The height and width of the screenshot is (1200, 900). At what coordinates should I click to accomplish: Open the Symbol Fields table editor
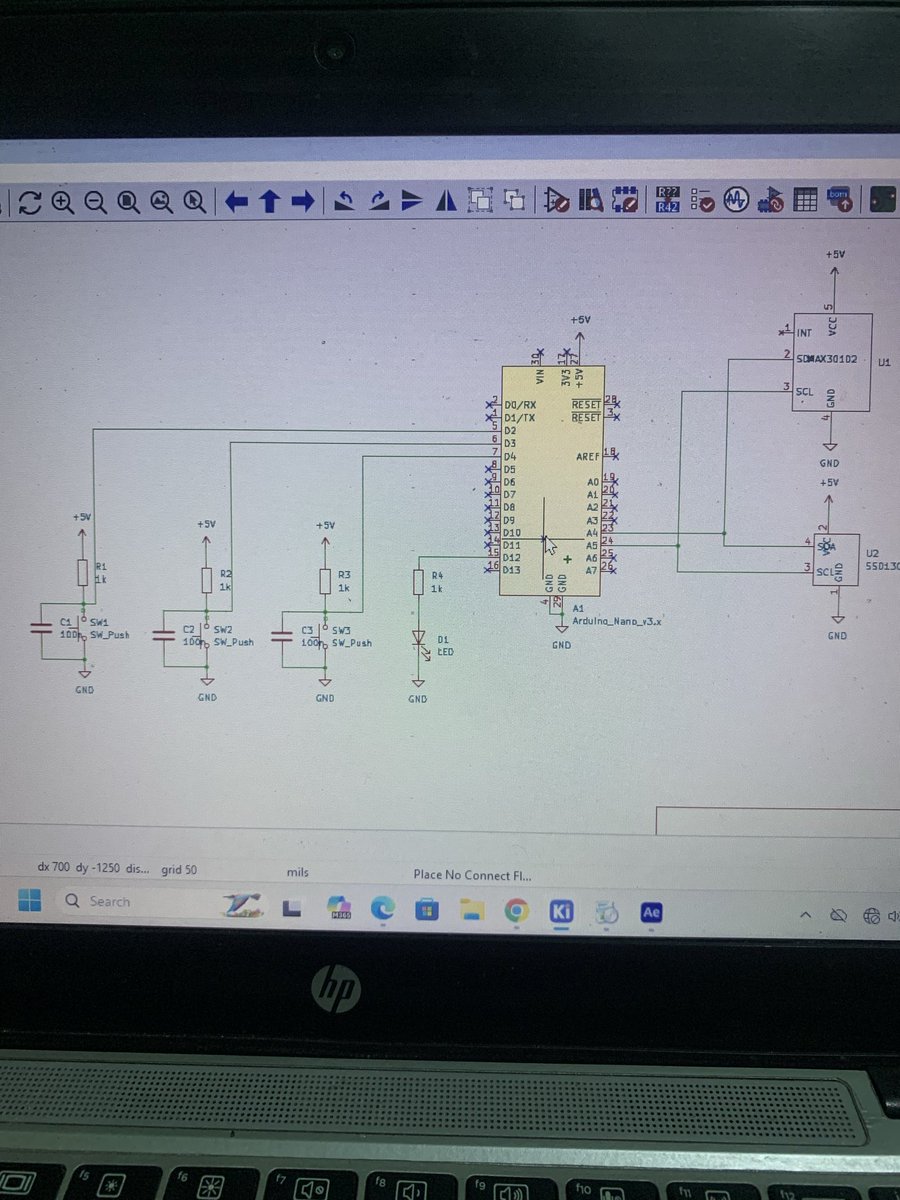click(x=805, y=199)
